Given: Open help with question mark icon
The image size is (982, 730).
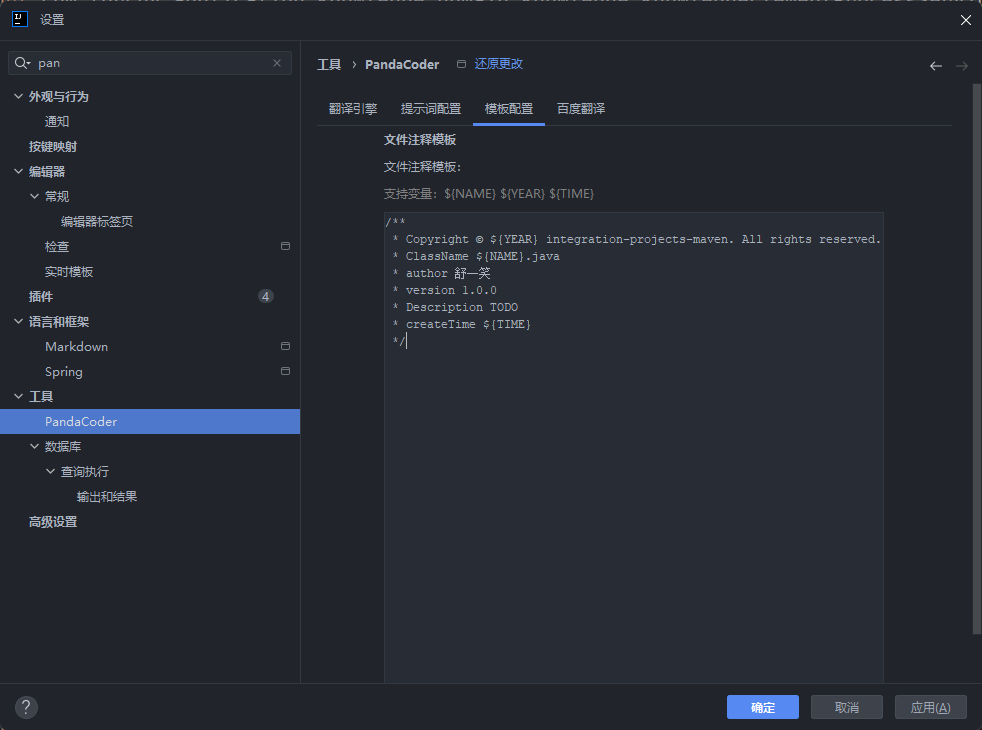Looking at the screenshot, I should coord(26,707).
